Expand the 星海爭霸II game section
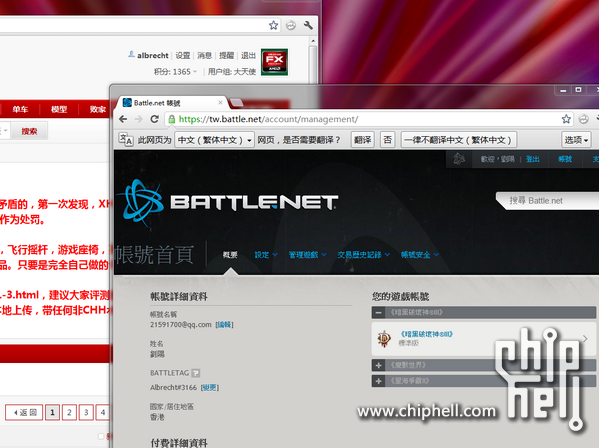 378,381
